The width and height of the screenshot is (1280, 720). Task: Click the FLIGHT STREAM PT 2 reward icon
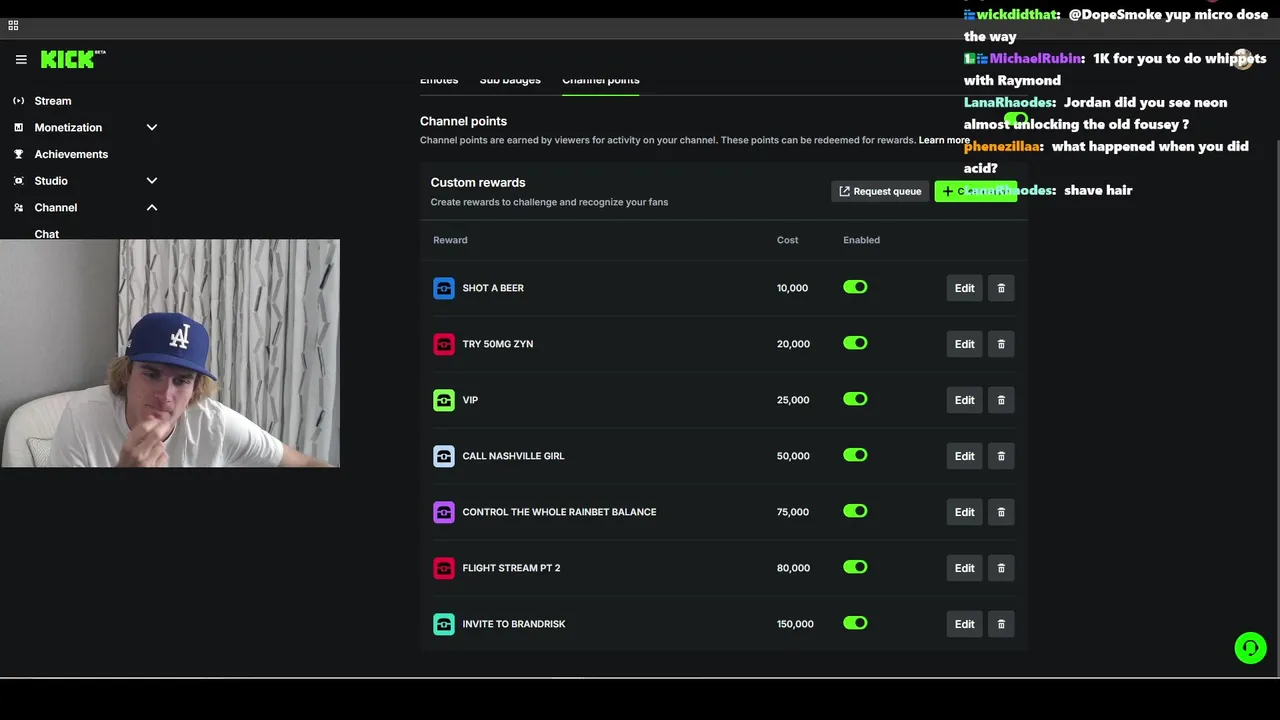point(444,568)
